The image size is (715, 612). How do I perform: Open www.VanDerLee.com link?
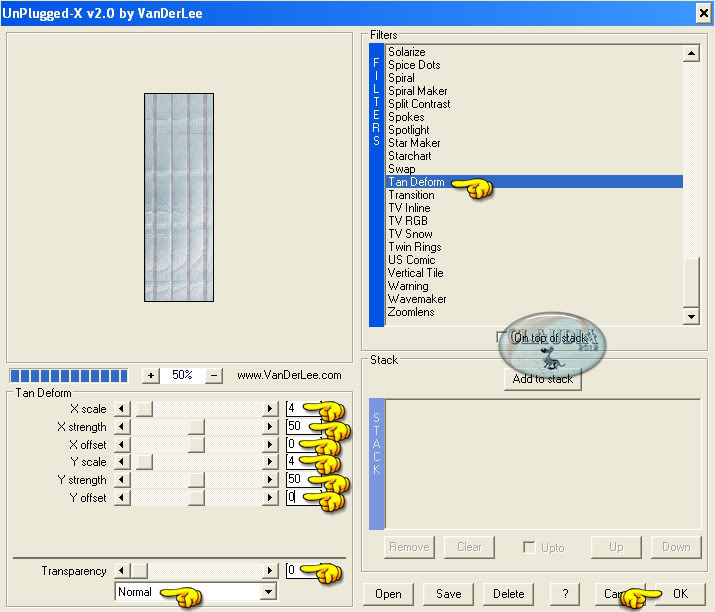pyautogui.click(x=289, y=375)
